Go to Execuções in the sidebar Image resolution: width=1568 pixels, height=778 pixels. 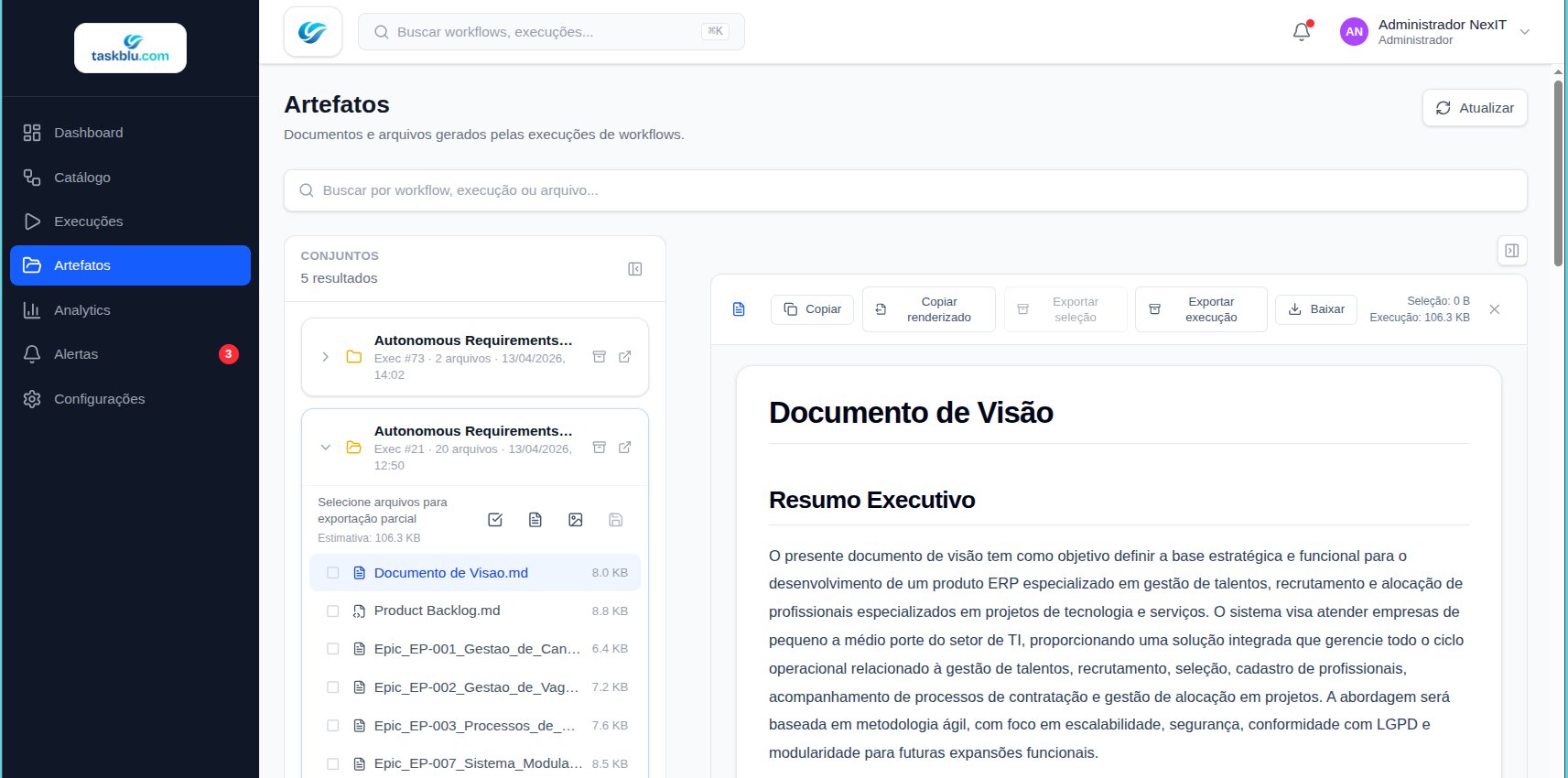click(x=88, y=222)
